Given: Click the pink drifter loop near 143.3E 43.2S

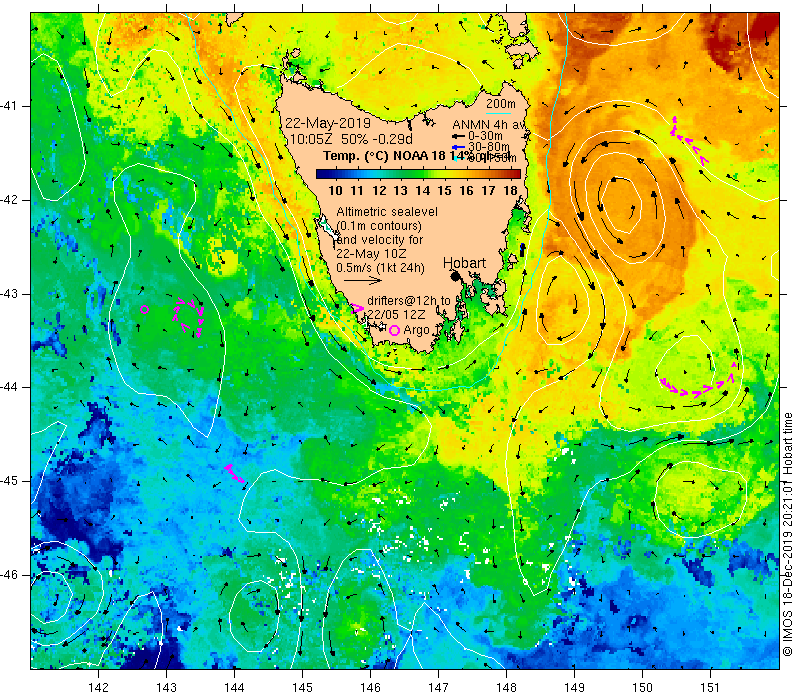Looking at the screenshot, I should click(188, 318).
